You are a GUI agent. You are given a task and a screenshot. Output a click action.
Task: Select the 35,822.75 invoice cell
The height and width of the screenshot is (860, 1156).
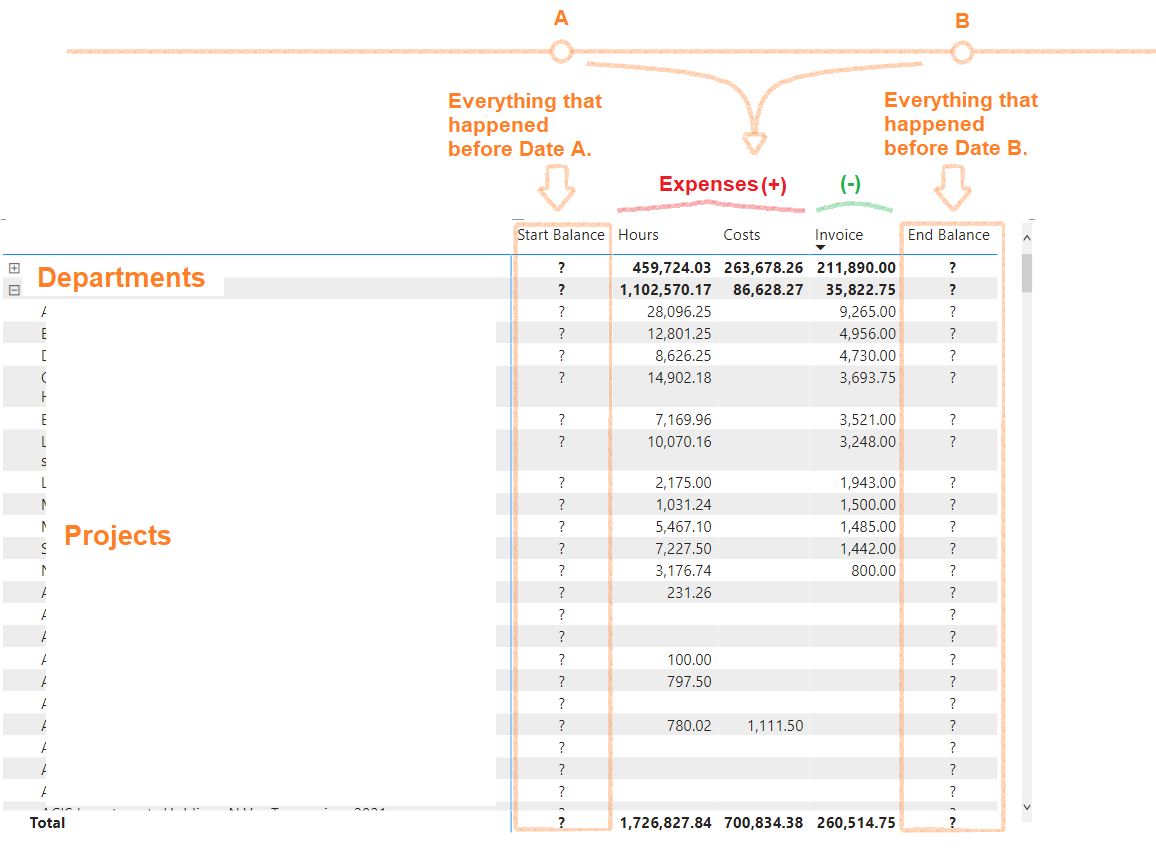tap(860, 290)
